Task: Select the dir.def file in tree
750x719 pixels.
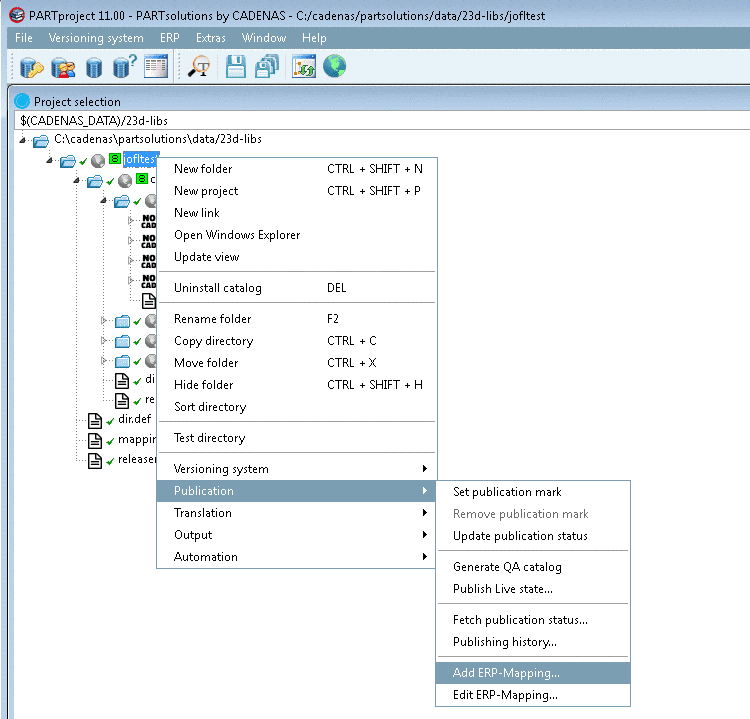Action: coord(134,419)
